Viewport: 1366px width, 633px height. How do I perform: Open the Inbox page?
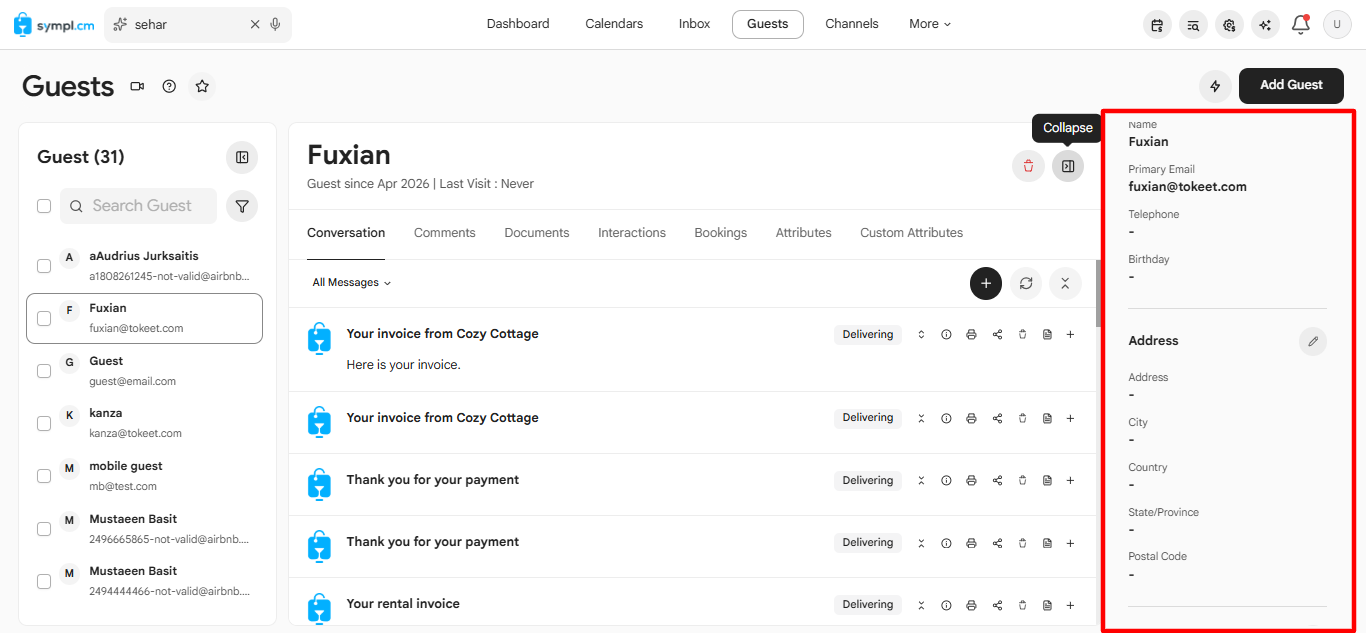[694, 24]
